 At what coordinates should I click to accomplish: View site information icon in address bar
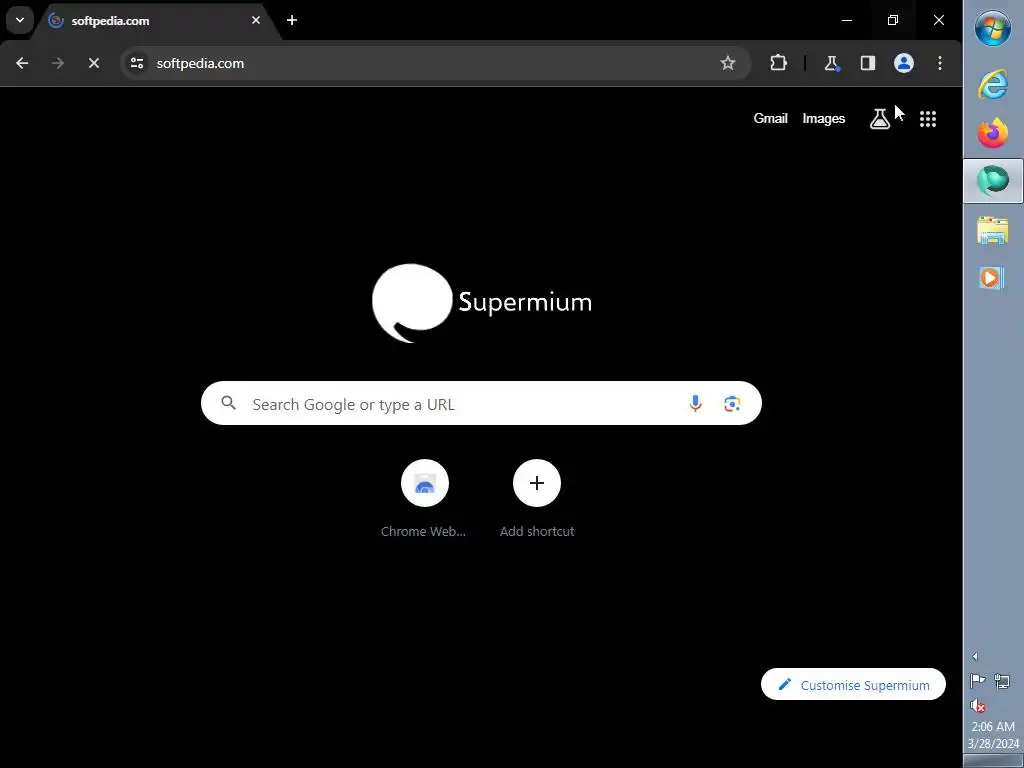pos(137,63)
